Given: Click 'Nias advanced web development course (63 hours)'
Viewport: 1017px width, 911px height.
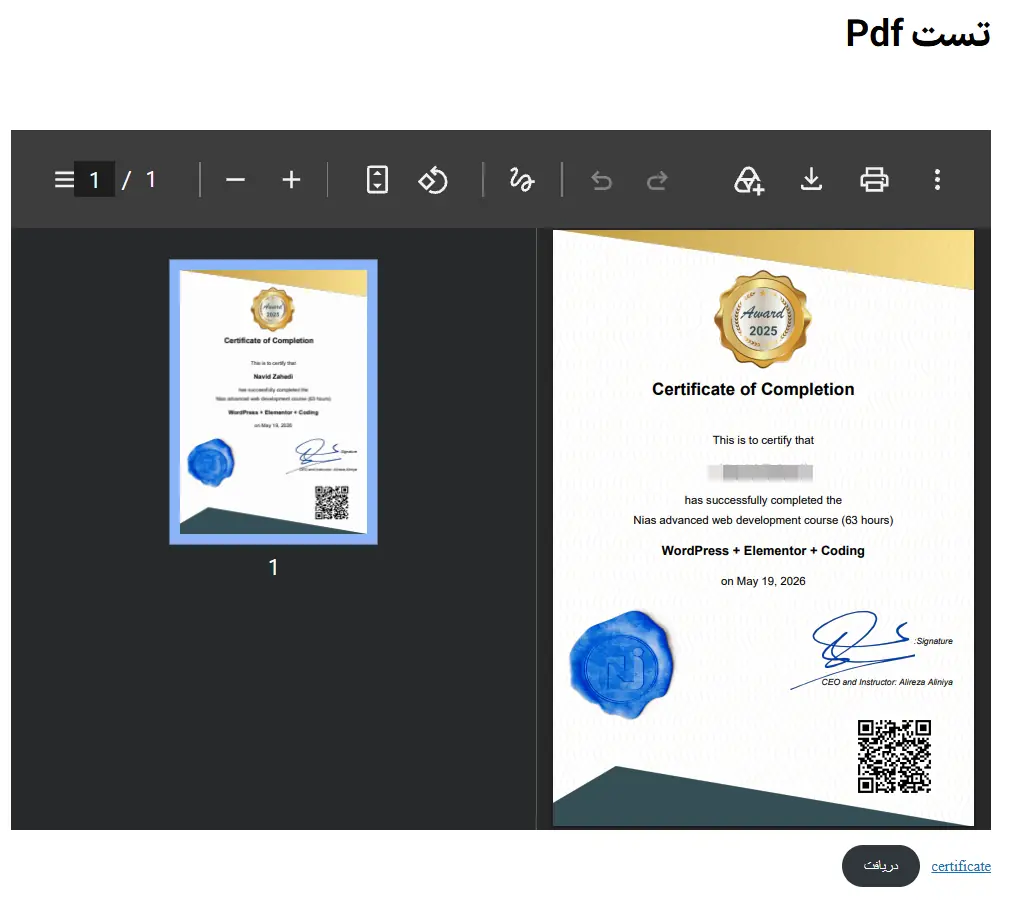Looking at the screenshot, I should coord(763,520).
